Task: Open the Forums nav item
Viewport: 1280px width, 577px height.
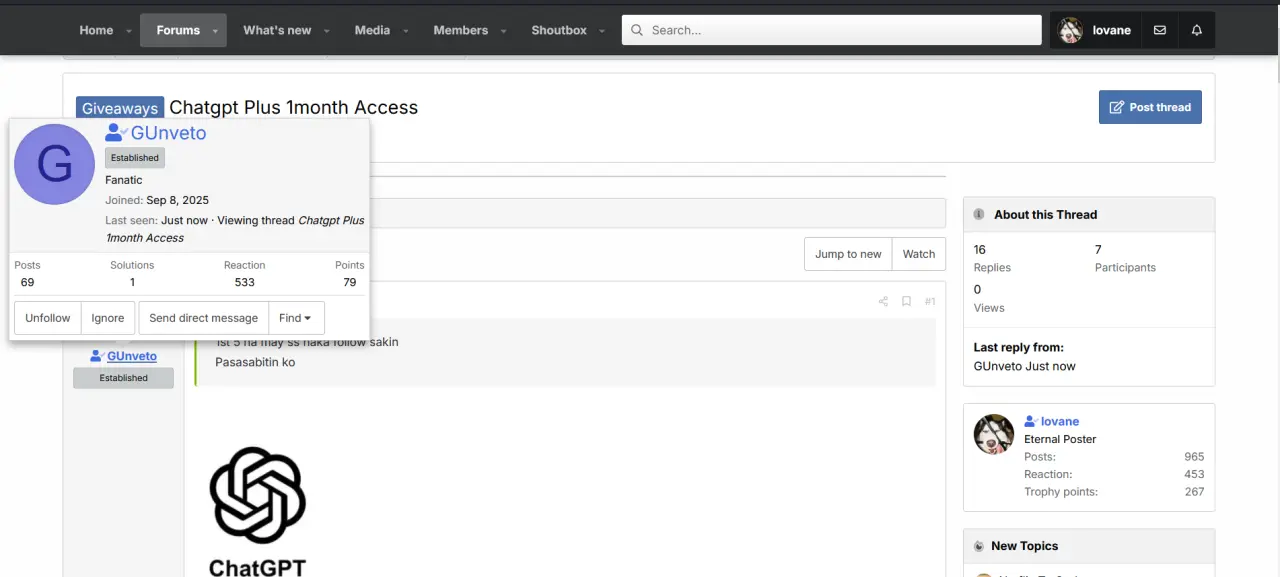Action: [x=178, y=30]
